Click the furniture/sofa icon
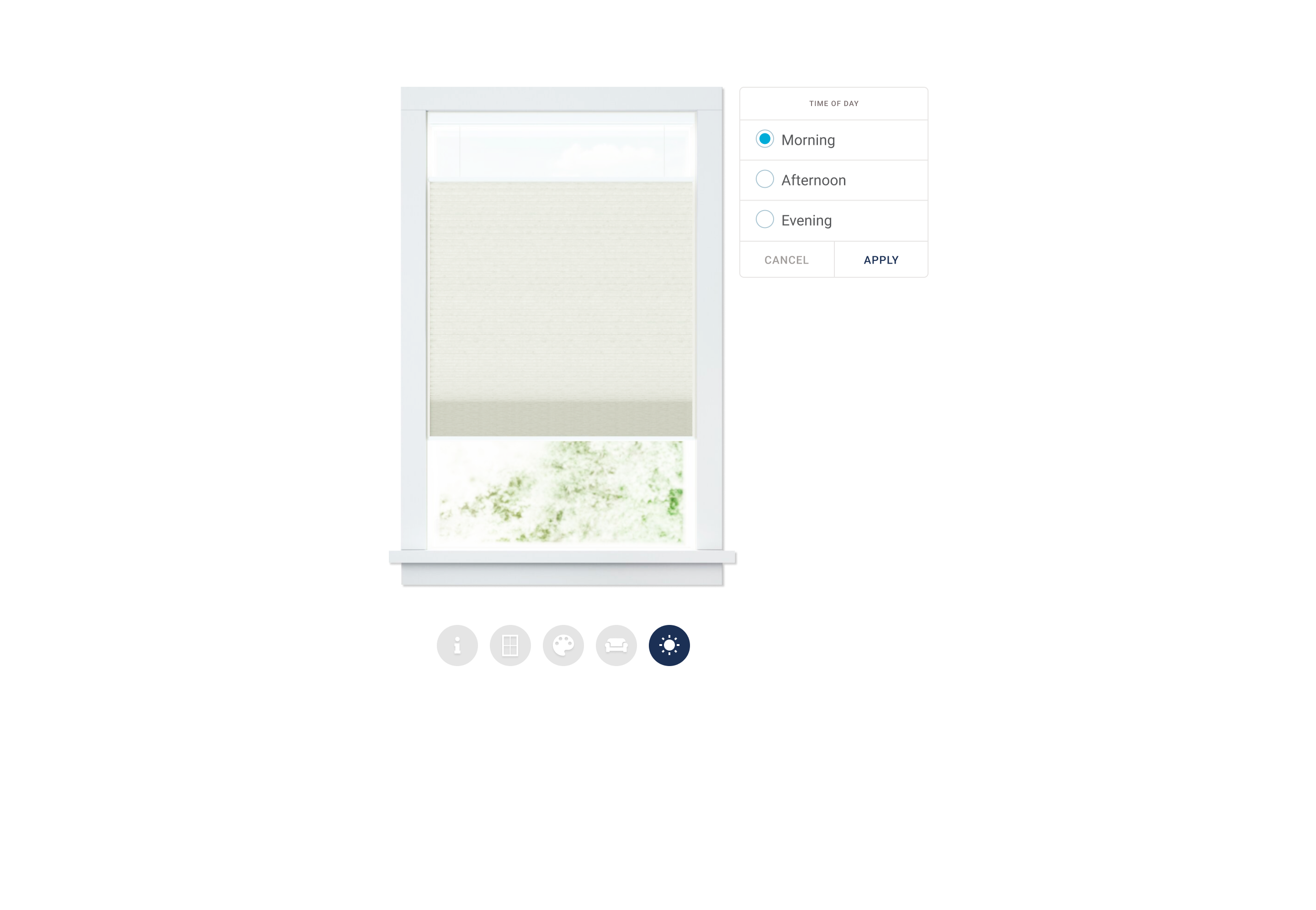This screenshot has width=1316, height=910. [616, 645]
